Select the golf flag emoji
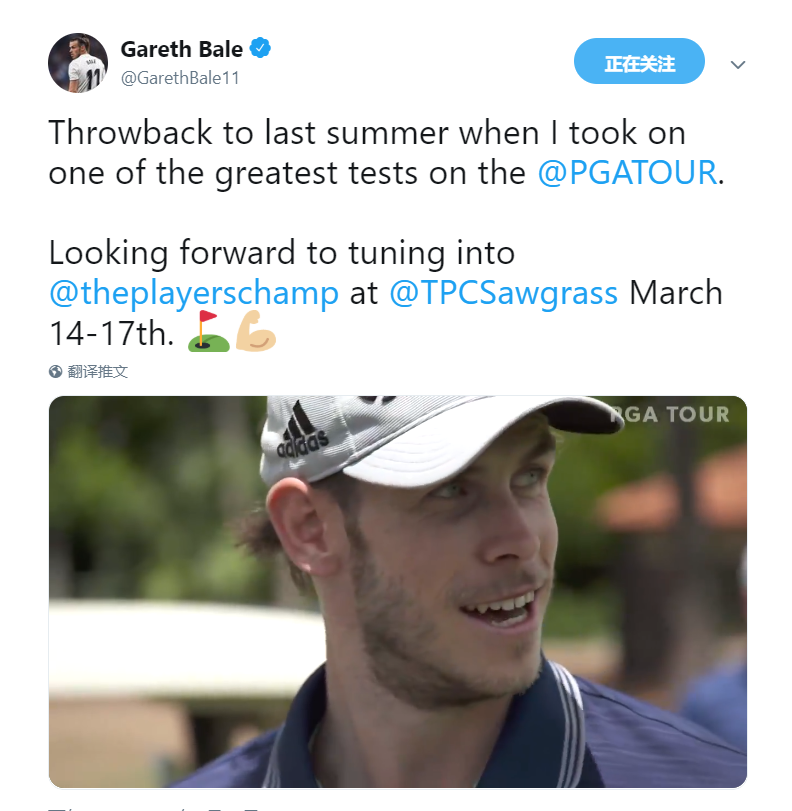The width and height of the screenshot is (792, 811). 208,332
